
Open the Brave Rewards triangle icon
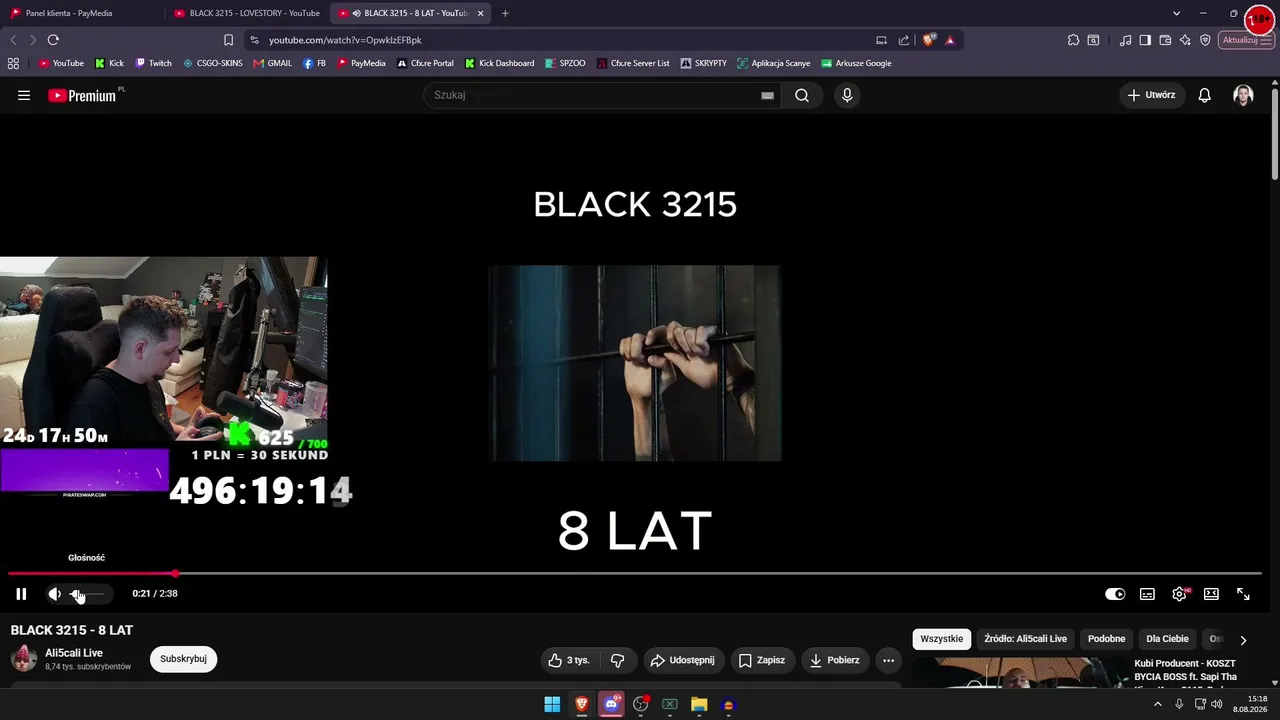[950, 40]
